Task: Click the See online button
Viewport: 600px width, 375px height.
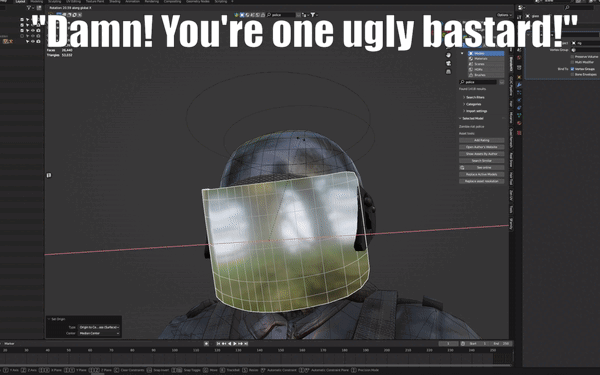Action: coord(482,168)
